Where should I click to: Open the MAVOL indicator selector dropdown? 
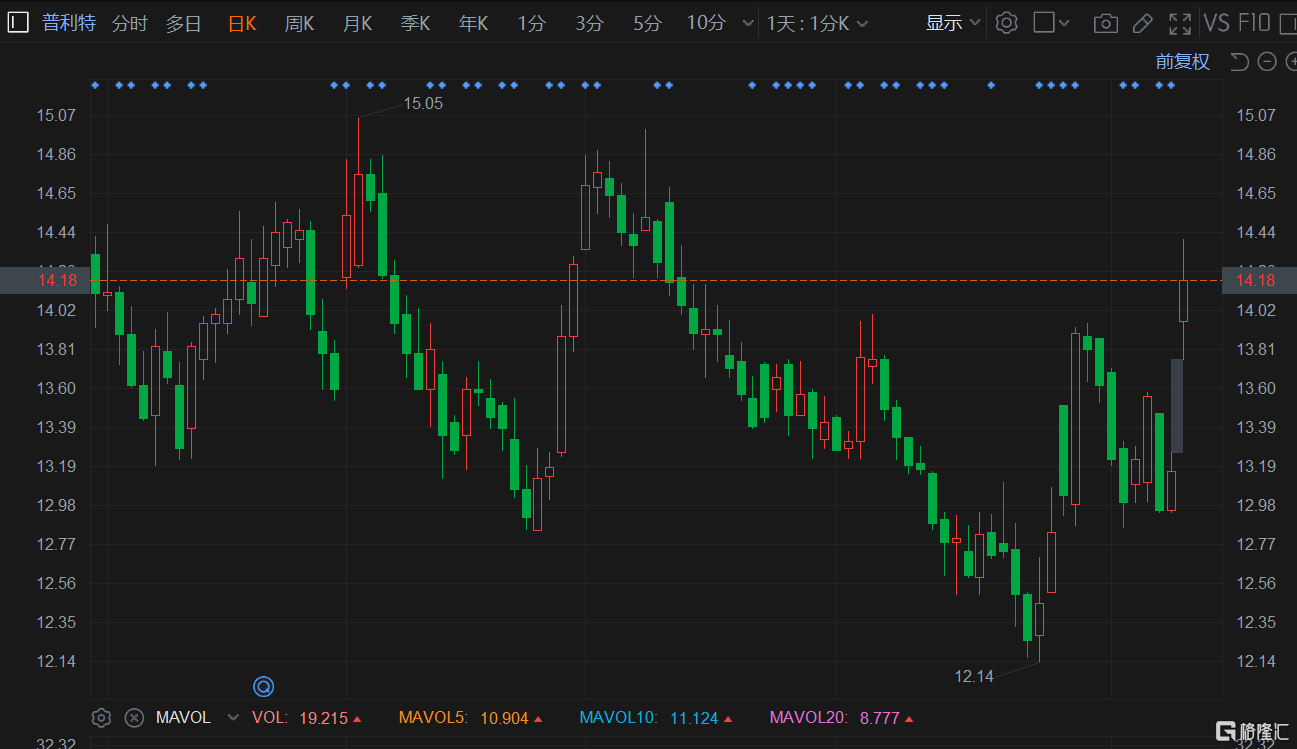pos(233,718)
